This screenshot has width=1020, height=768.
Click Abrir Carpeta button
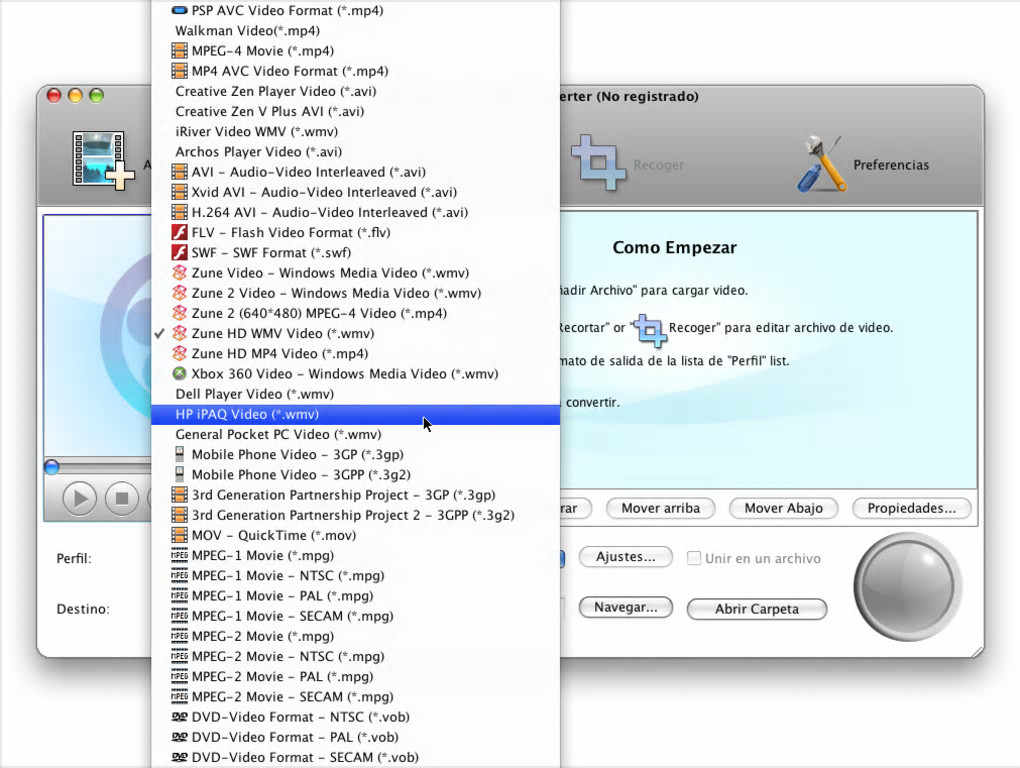point(757,609)
